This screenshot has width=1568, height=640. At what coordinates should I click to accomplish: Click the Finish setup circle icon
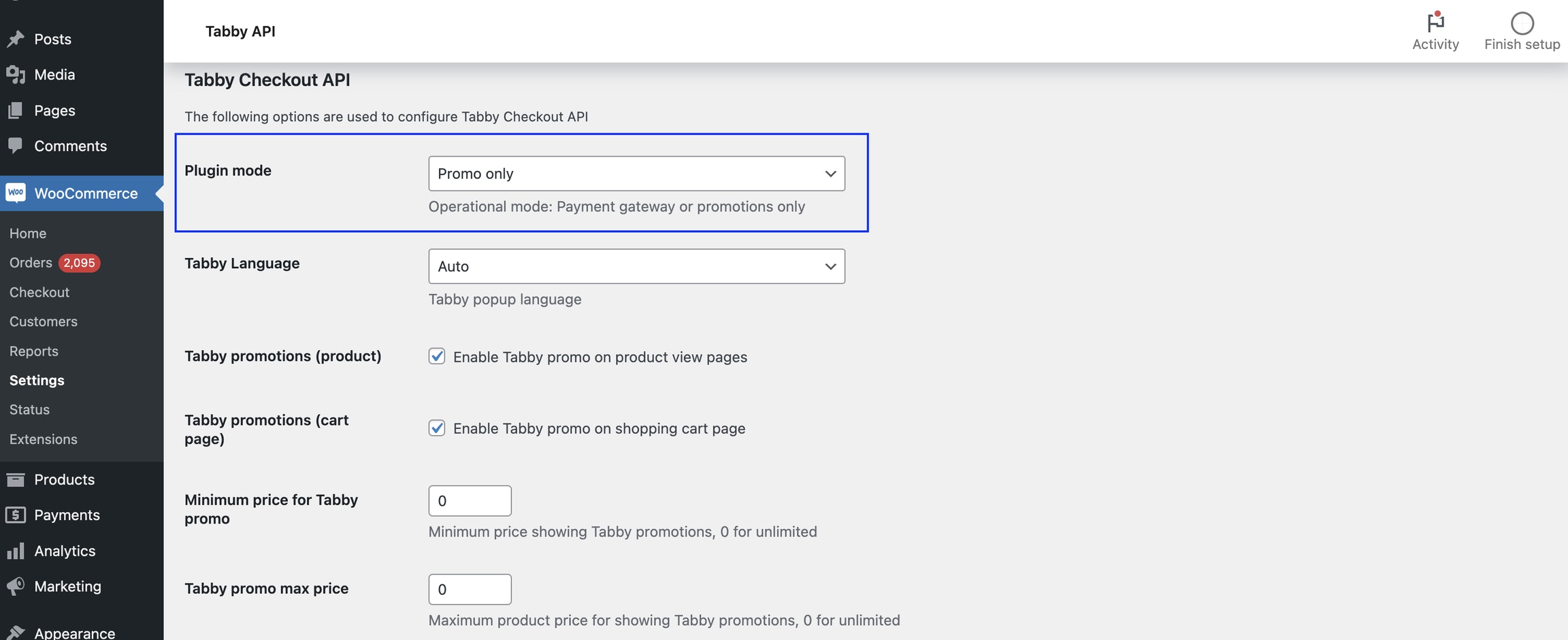tap(1522, 23)
